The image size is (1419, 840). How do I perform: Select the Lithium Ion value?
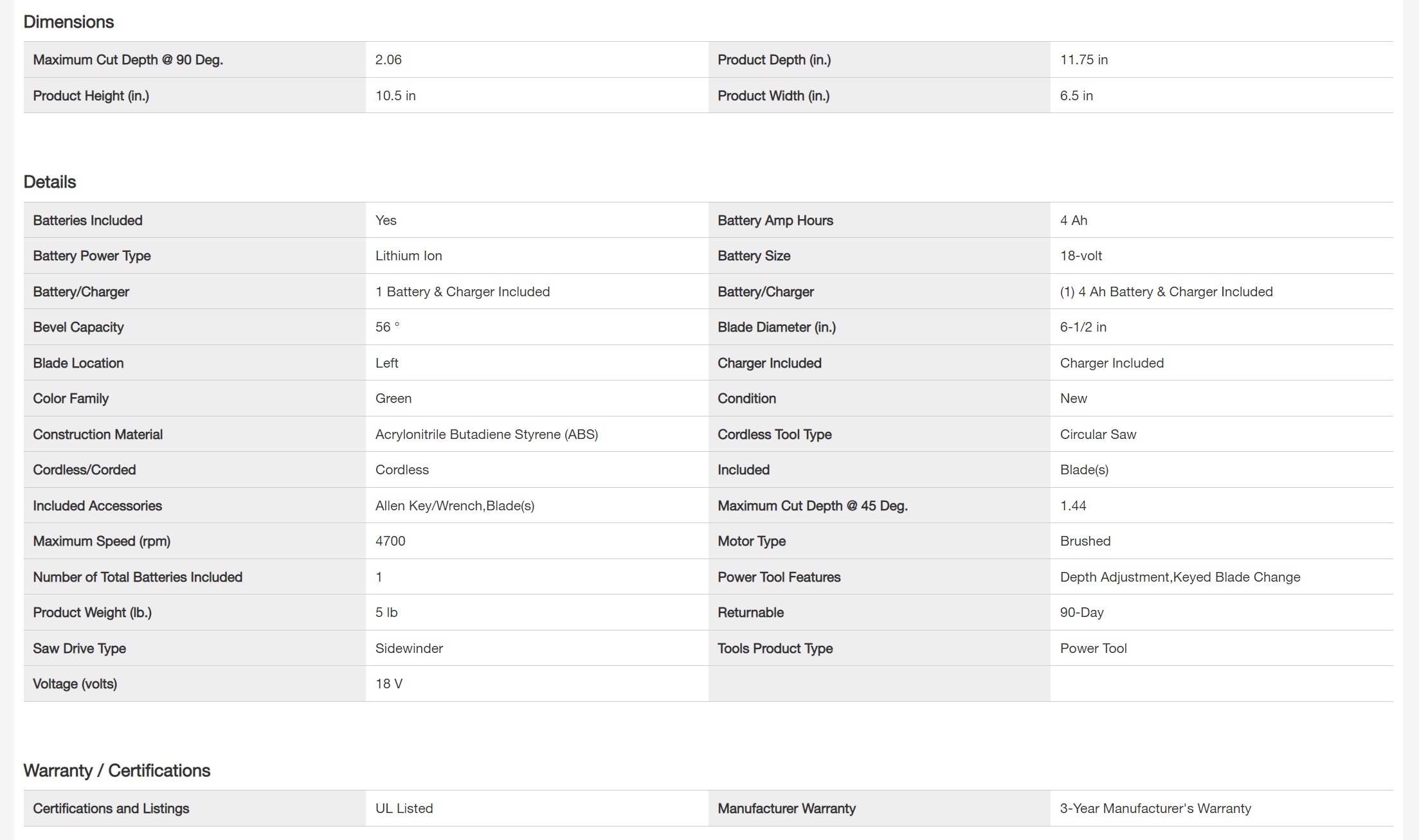coord(408,256)
